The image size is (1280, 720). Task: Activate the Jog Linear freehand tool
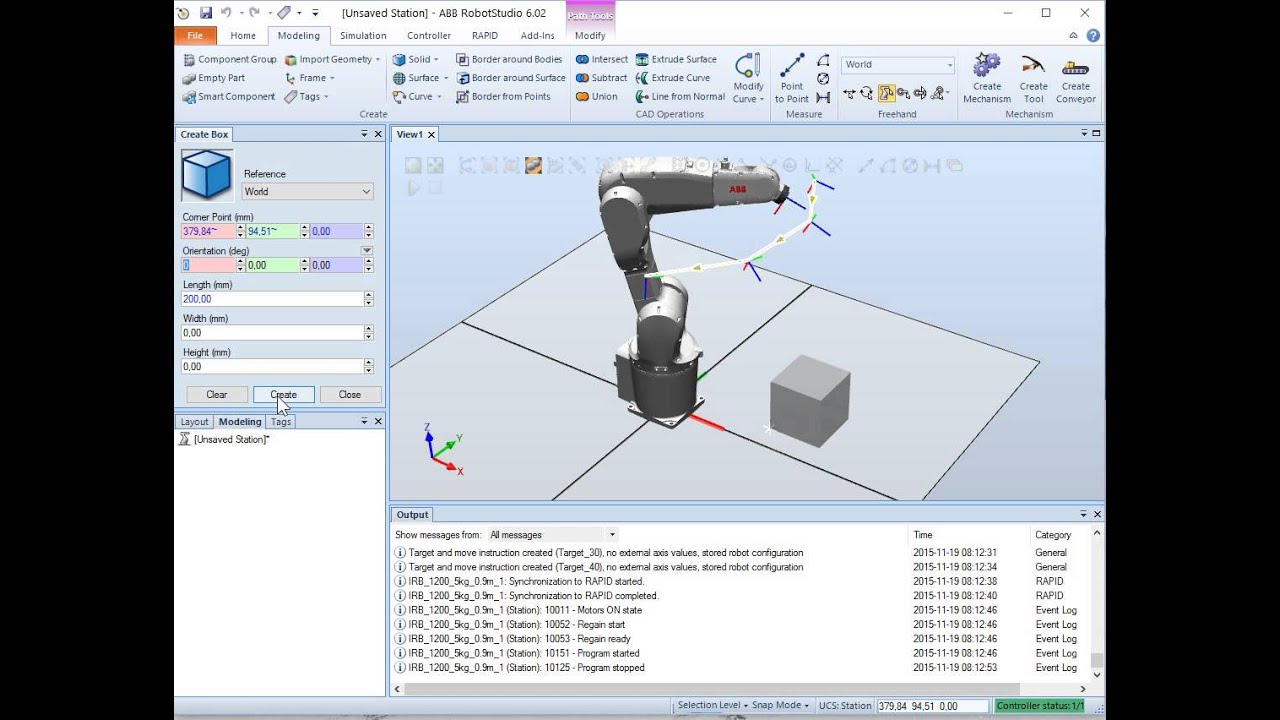pos(903,94)
